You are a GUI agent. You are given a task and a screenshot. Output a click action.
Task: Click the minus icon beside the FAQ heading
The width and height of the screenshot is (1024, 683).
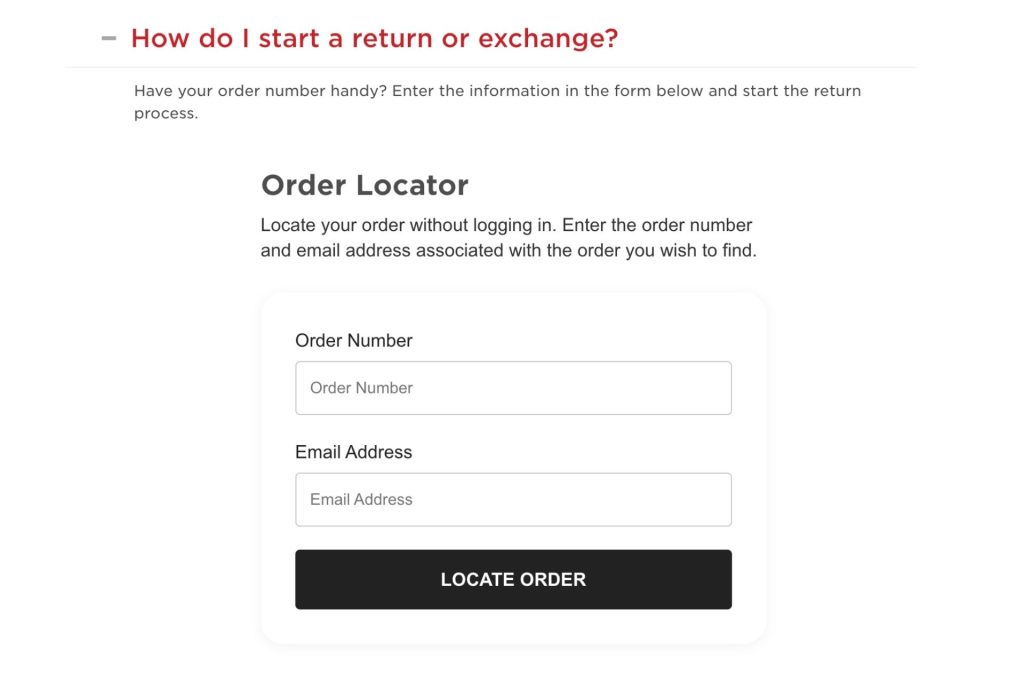pyautogui.click(x=108, y=38)
